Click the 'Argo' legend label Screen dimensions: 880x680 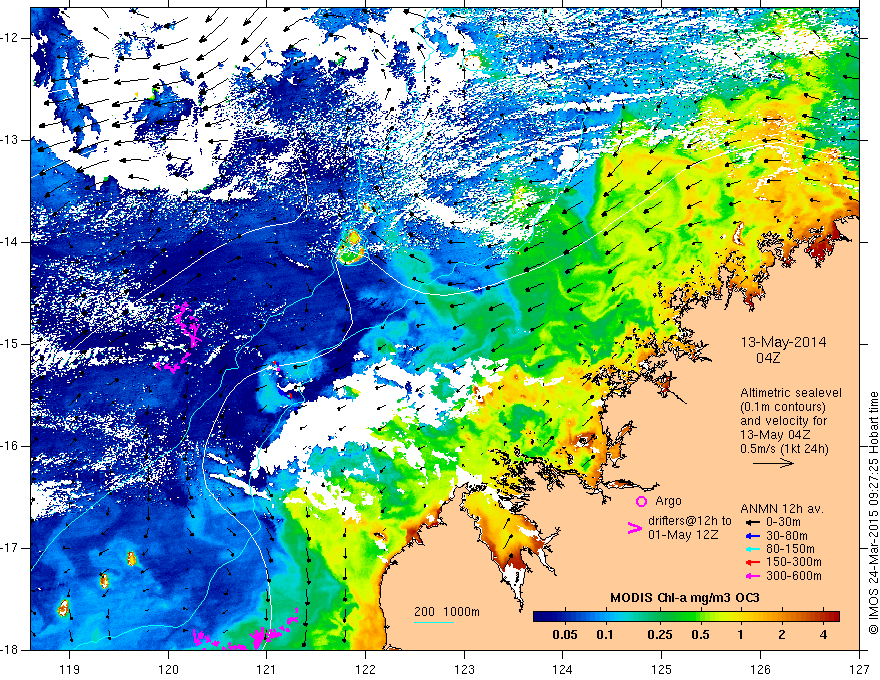coord(668,501)
